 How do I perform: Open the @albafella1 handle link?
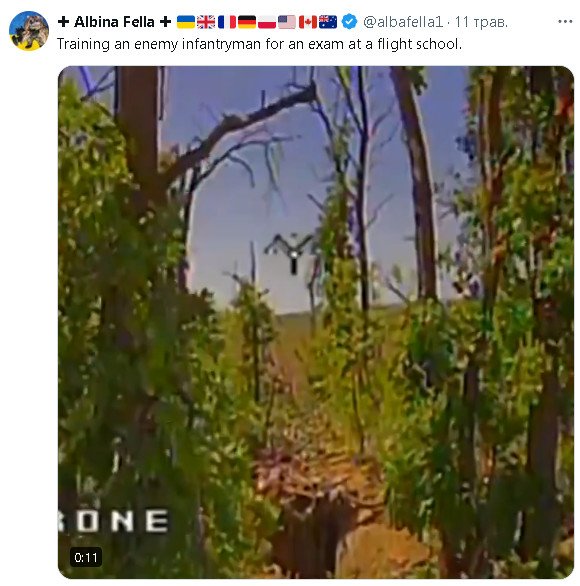coord(403,22)
